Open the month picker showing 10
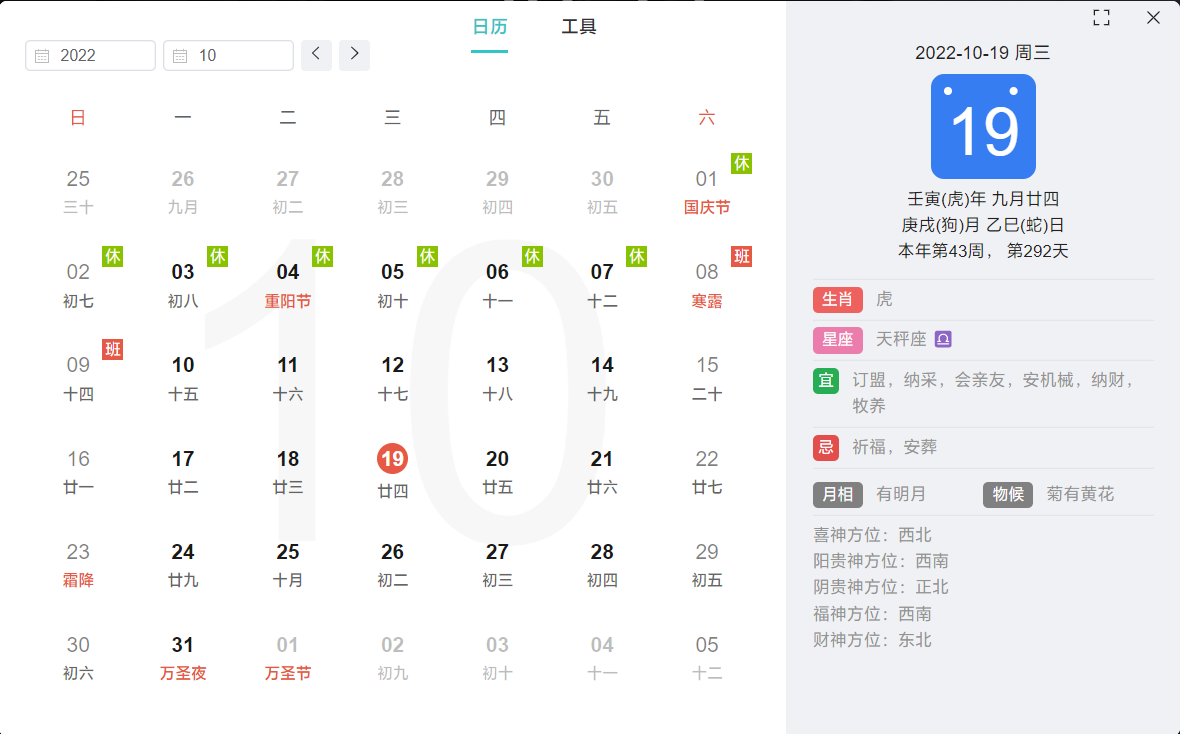This screenshot has width=1180, height=734. click(x=228, y=56)
